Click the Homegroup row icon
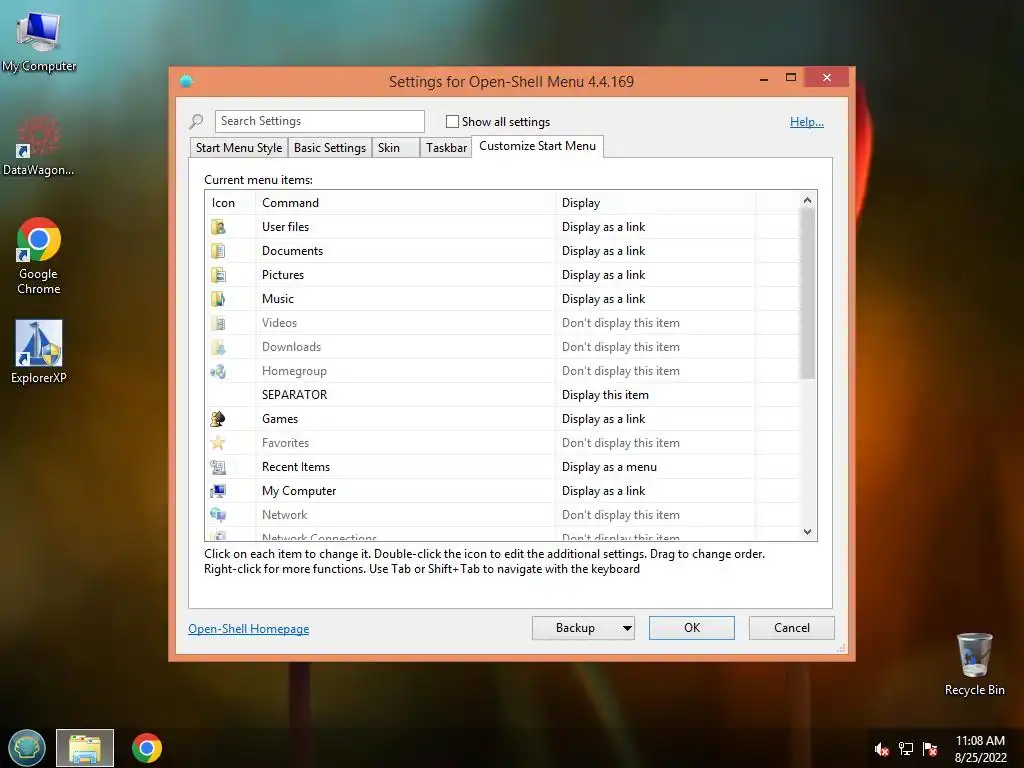 tap(218, 371)
